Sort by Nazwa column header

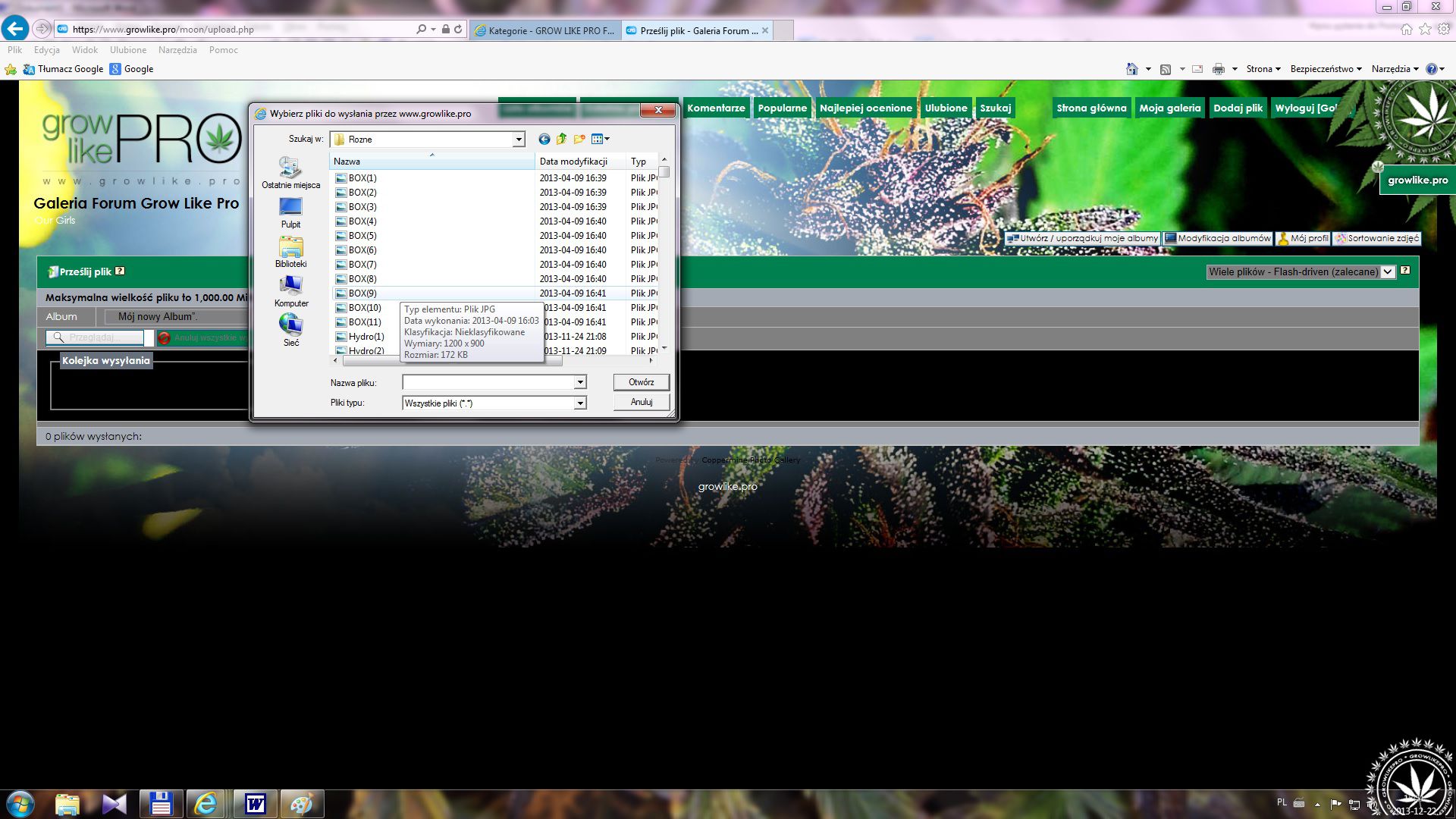coord(432,162)
